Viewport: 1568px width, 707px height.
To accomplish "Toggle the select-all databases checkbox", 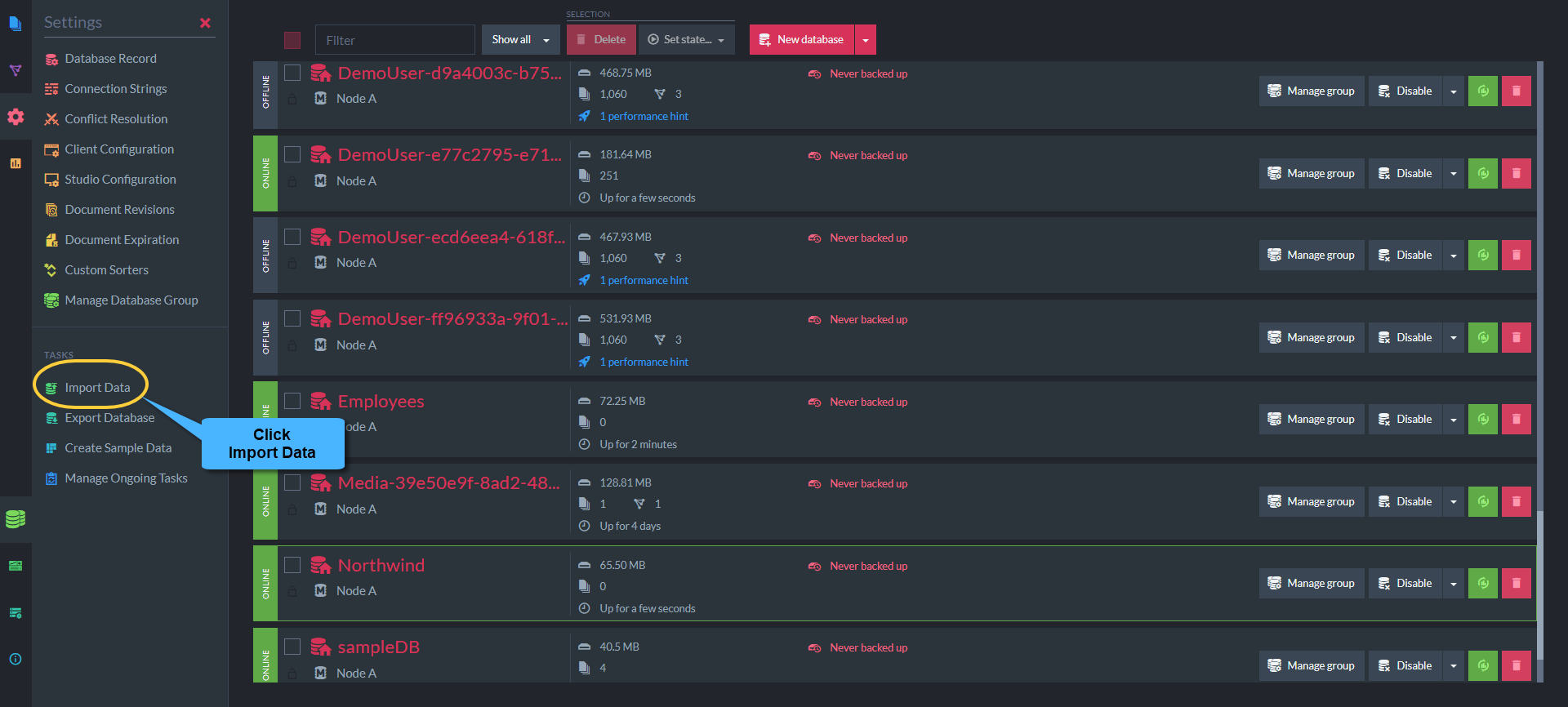I will 292,40.
